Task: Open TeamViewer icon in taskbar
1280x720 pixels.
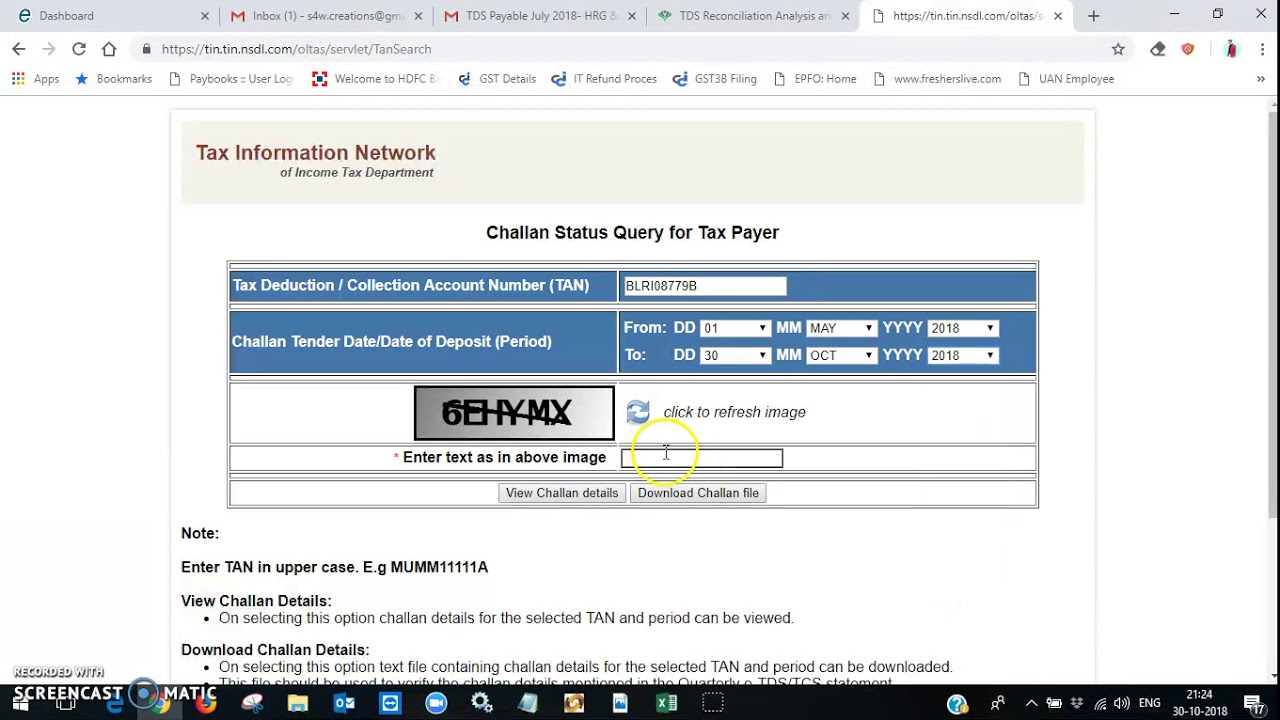Action: 390,703
